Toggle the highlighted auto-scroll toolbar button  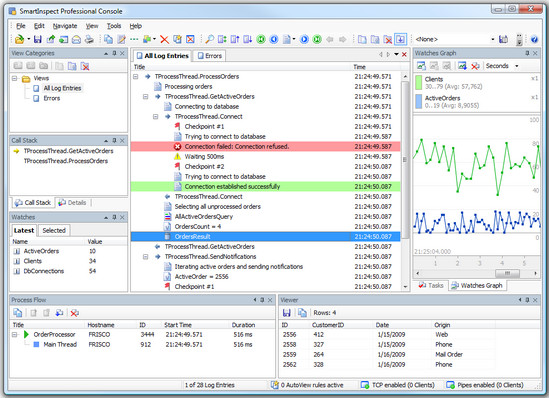pyautogui.click(x=401, y=39)
